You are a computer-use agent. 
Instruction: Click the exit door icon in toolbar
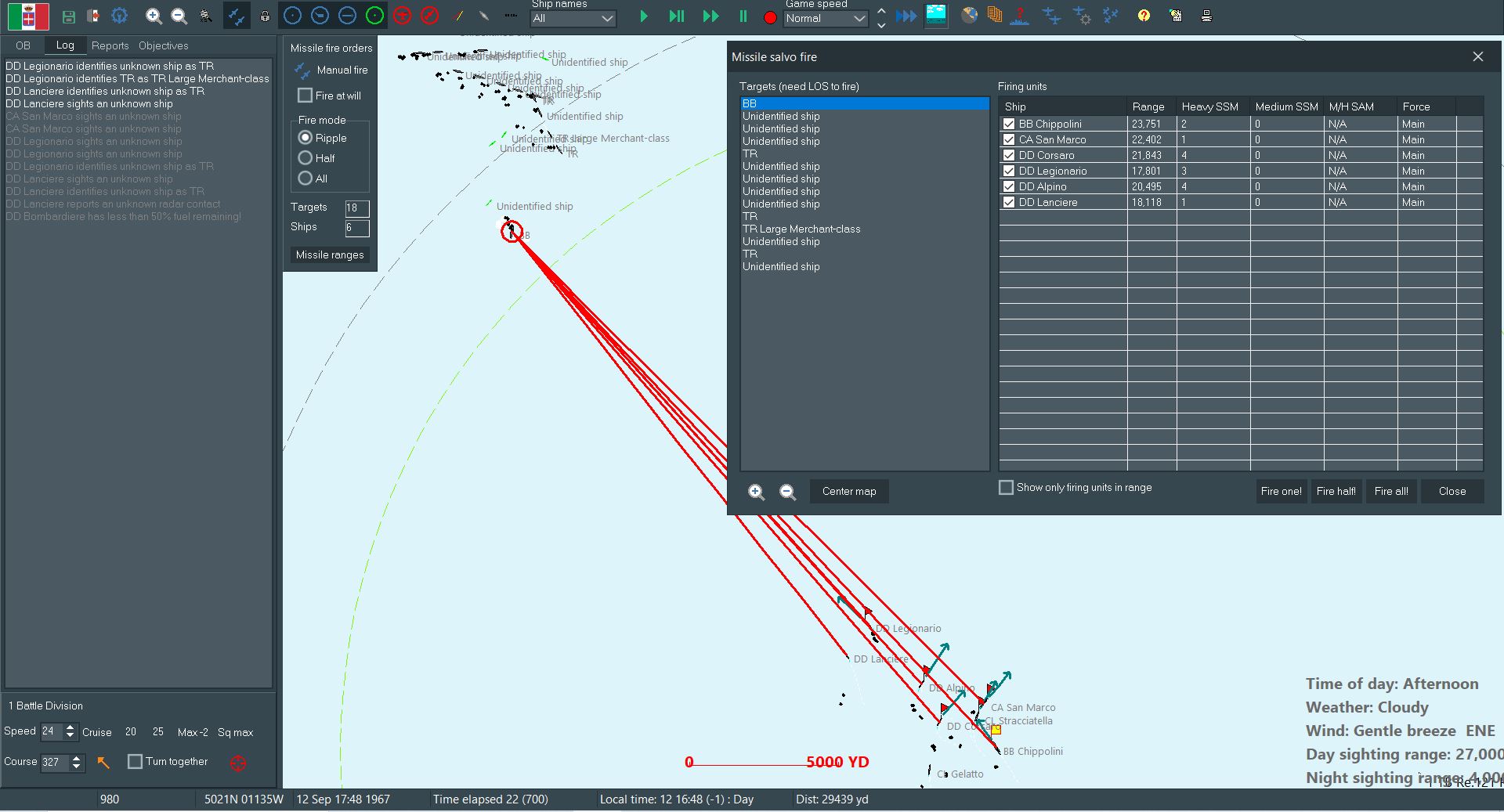coord(93,16)
